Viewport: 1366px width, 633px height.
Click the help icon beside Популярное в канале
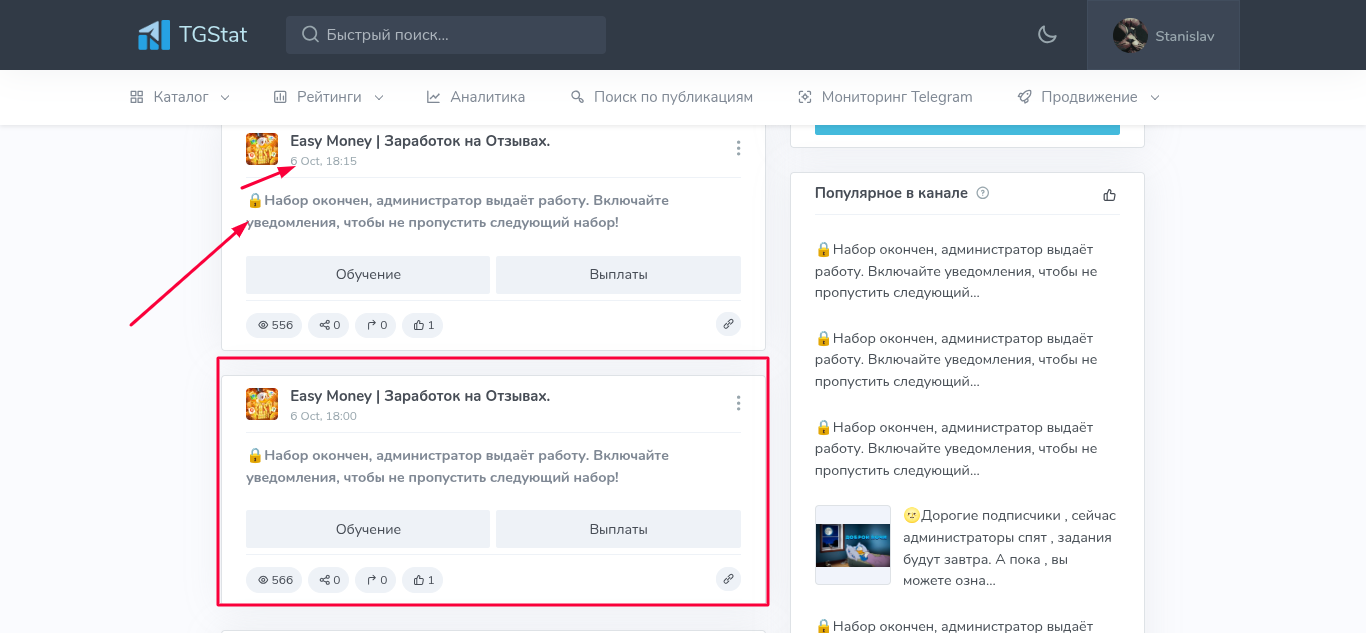[x=982, y=193]
